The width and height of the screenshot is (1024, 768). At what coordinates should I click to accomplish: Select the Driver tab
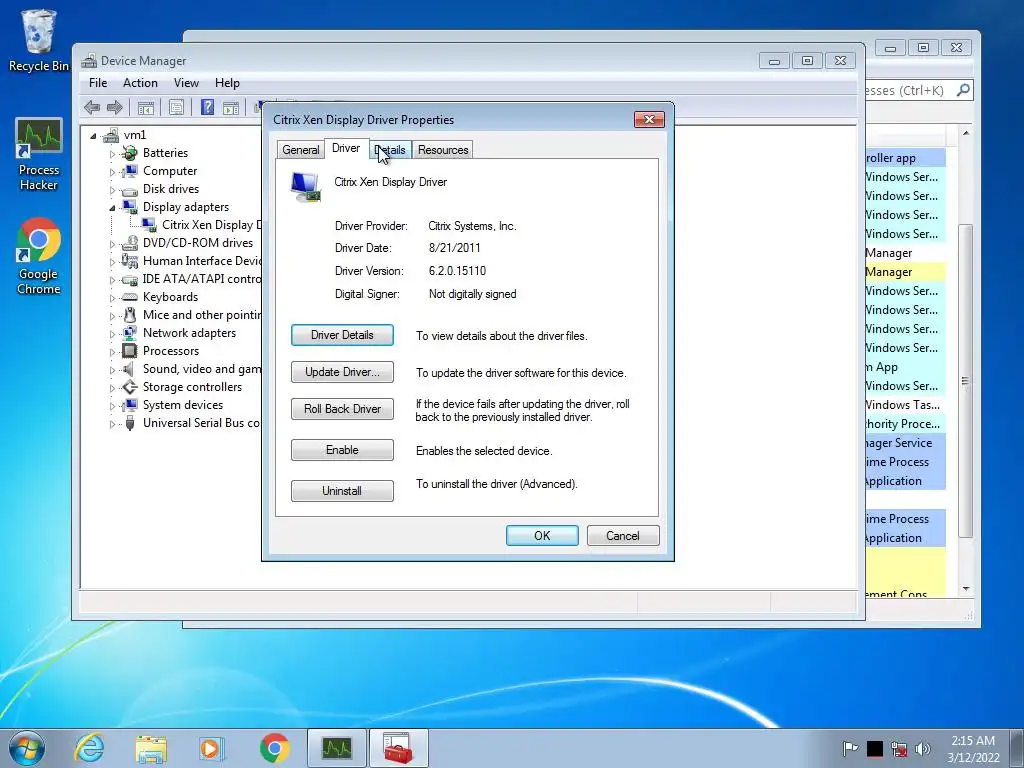point(346,148)
